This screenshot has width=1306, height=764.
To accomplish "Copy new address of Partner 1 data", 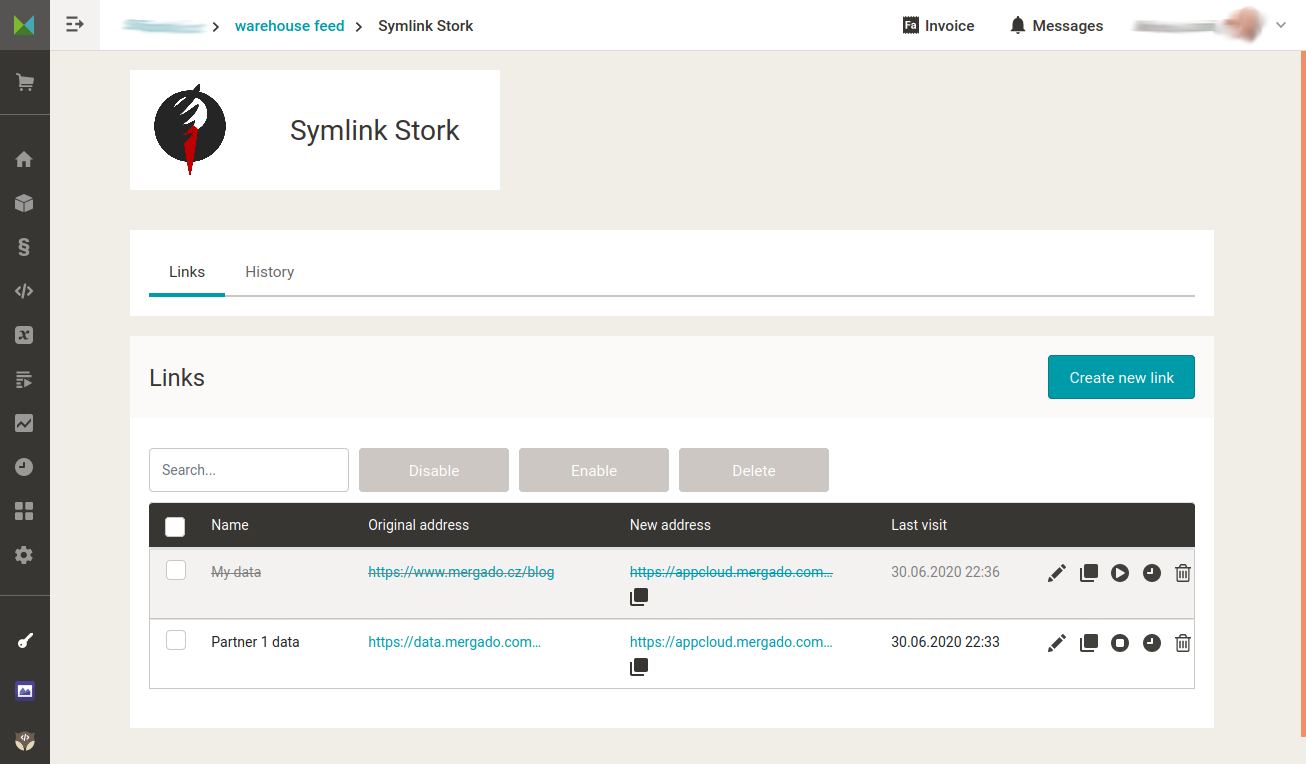I will pos(639,667).
